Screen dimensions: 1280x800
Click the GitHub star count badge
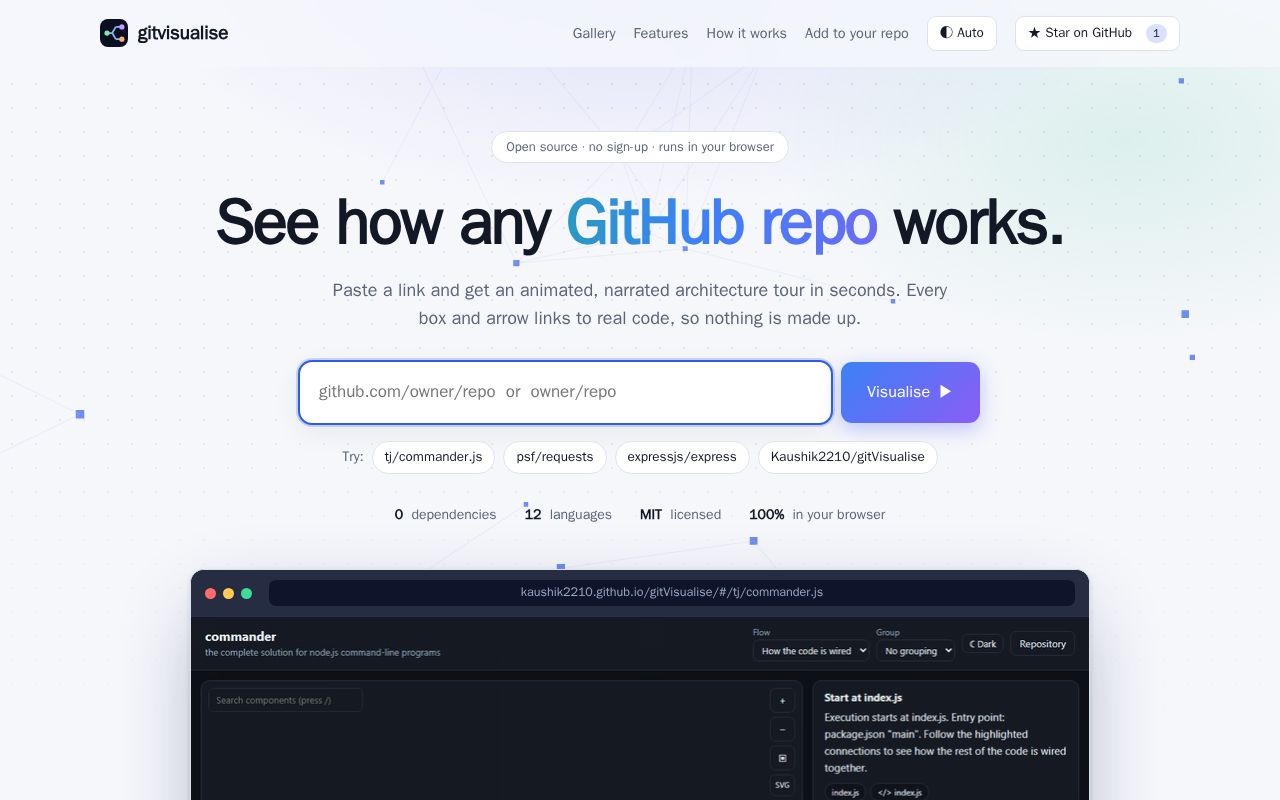1156,33
